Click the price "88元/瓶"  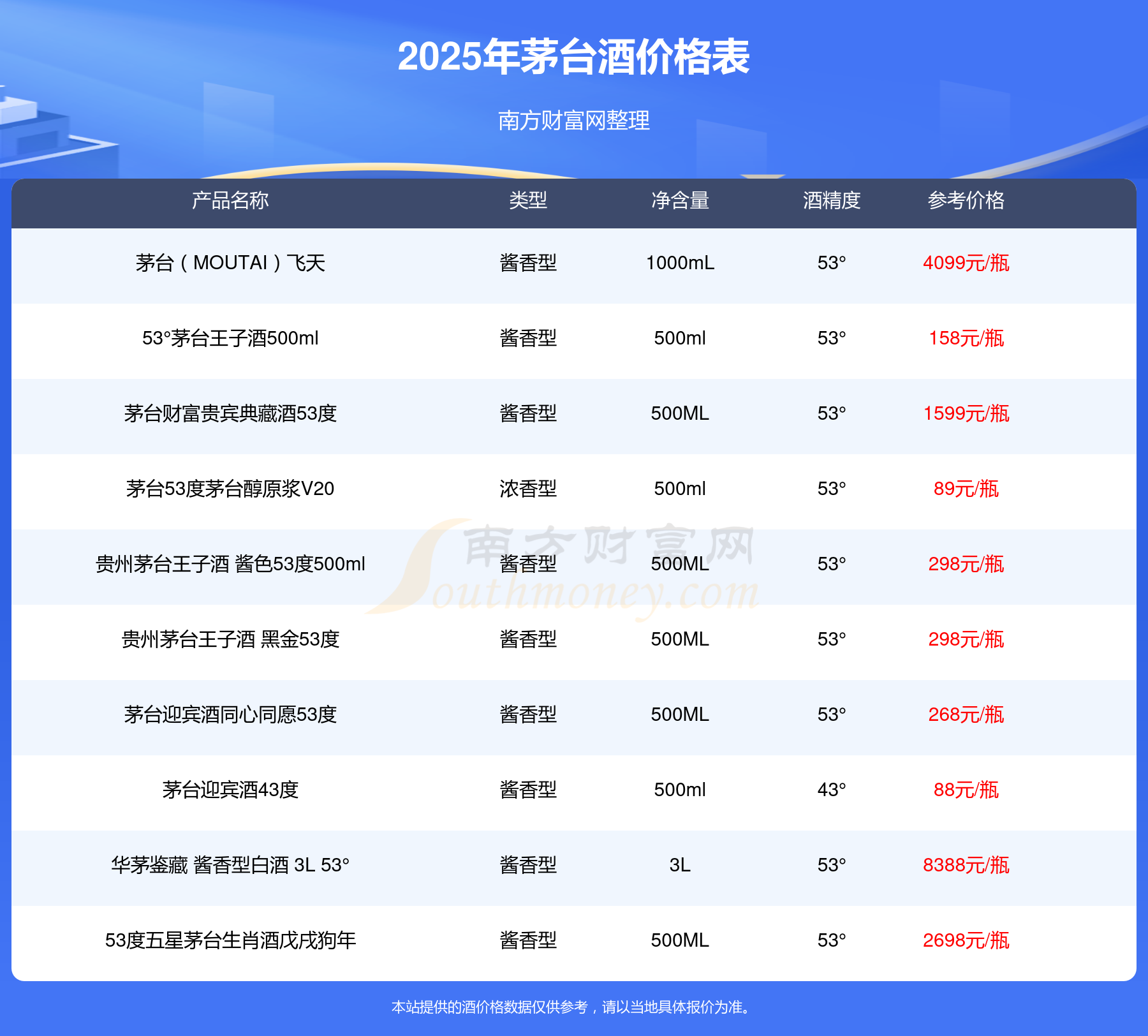[966, 790]
